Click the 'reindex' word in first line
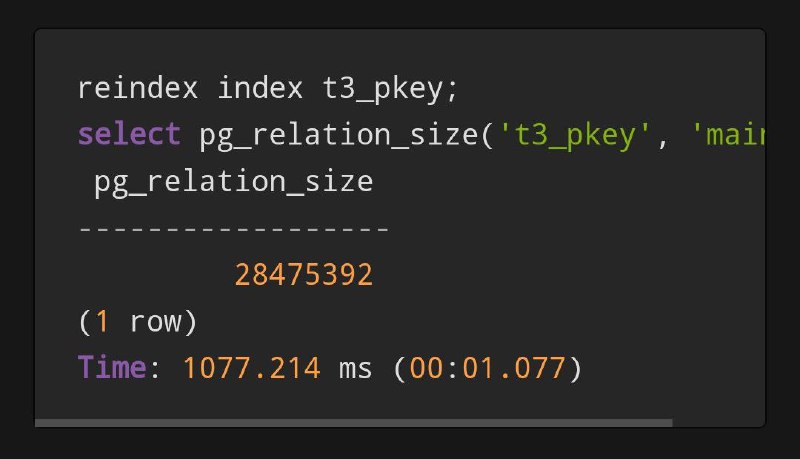This screenshot has height=459, width=800. click(138, 89)
